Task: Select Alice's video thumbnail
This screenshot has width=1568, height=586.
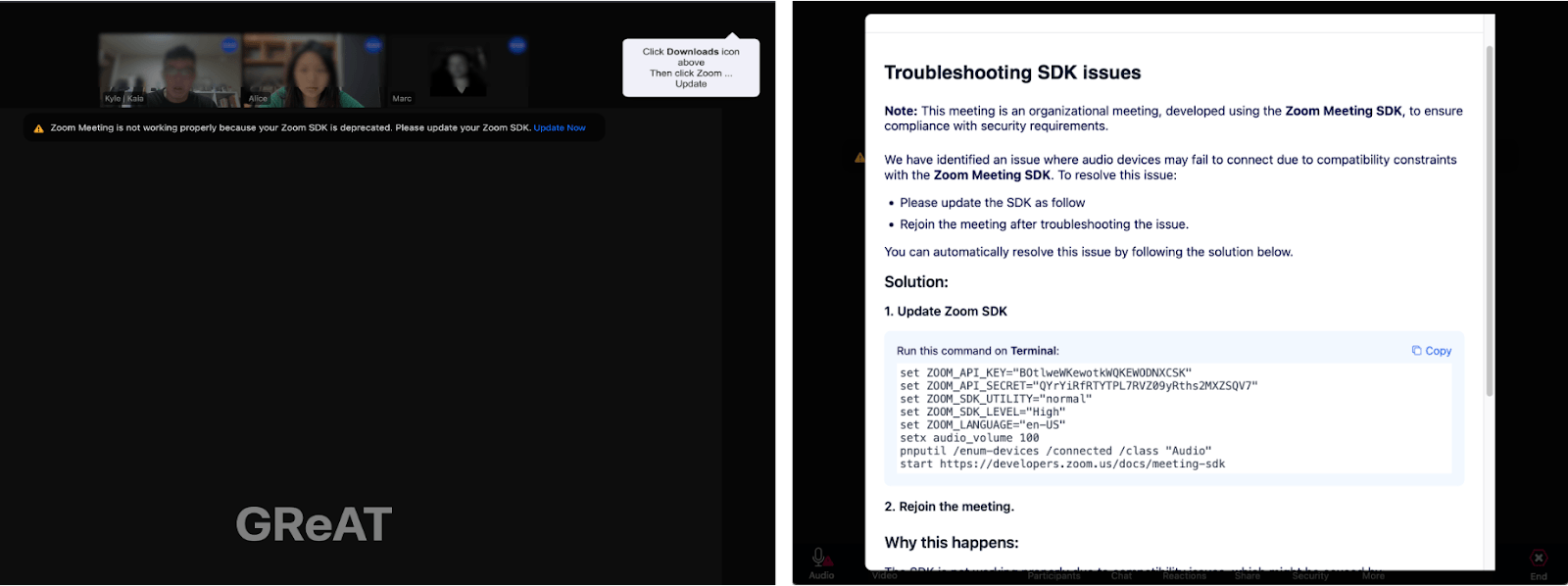Action: point(312,71)
